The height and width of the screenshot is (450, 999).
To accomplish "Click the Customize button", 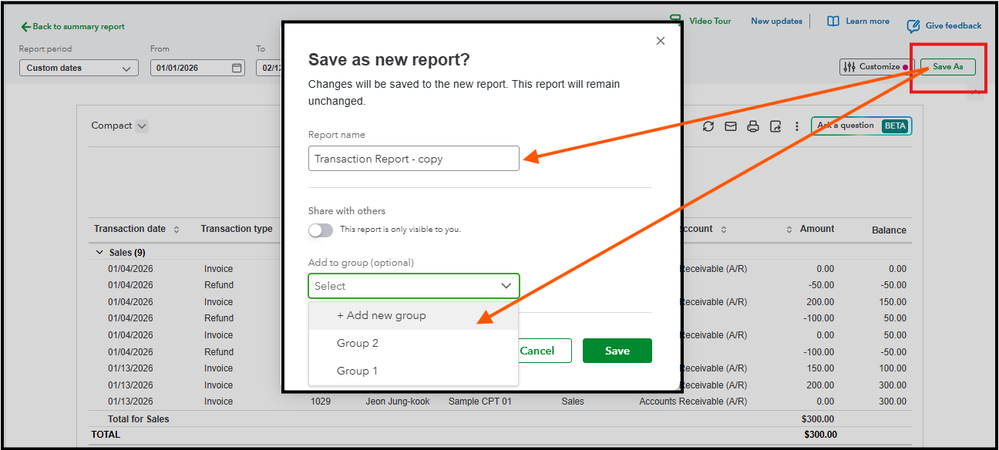I will tap(875, 67).
